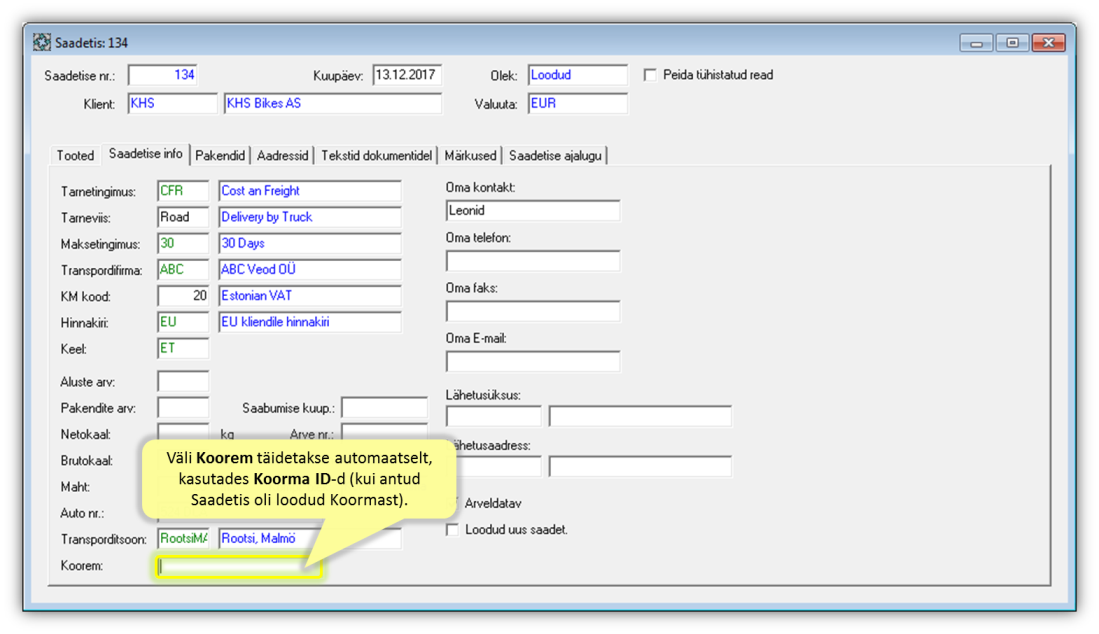Click the client name field KHS Bikes AS
1099x634 pixels.
333,104
